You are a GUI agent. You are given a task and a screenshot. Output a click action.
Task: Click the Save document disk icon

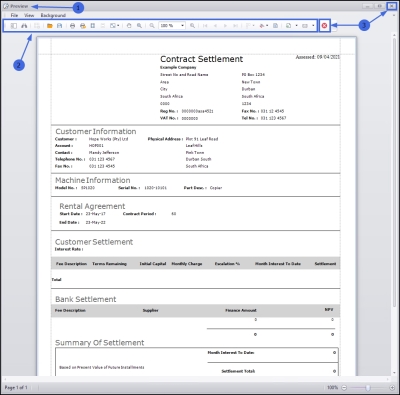coord(59,26)
